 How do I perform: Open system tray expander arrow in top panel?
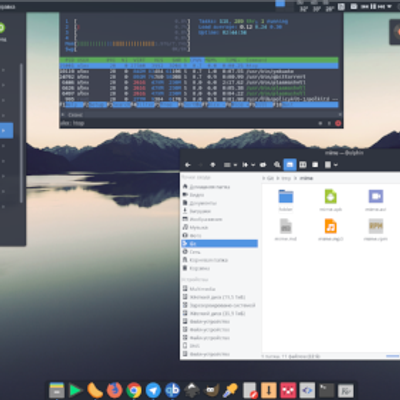[x=389, y=6]
